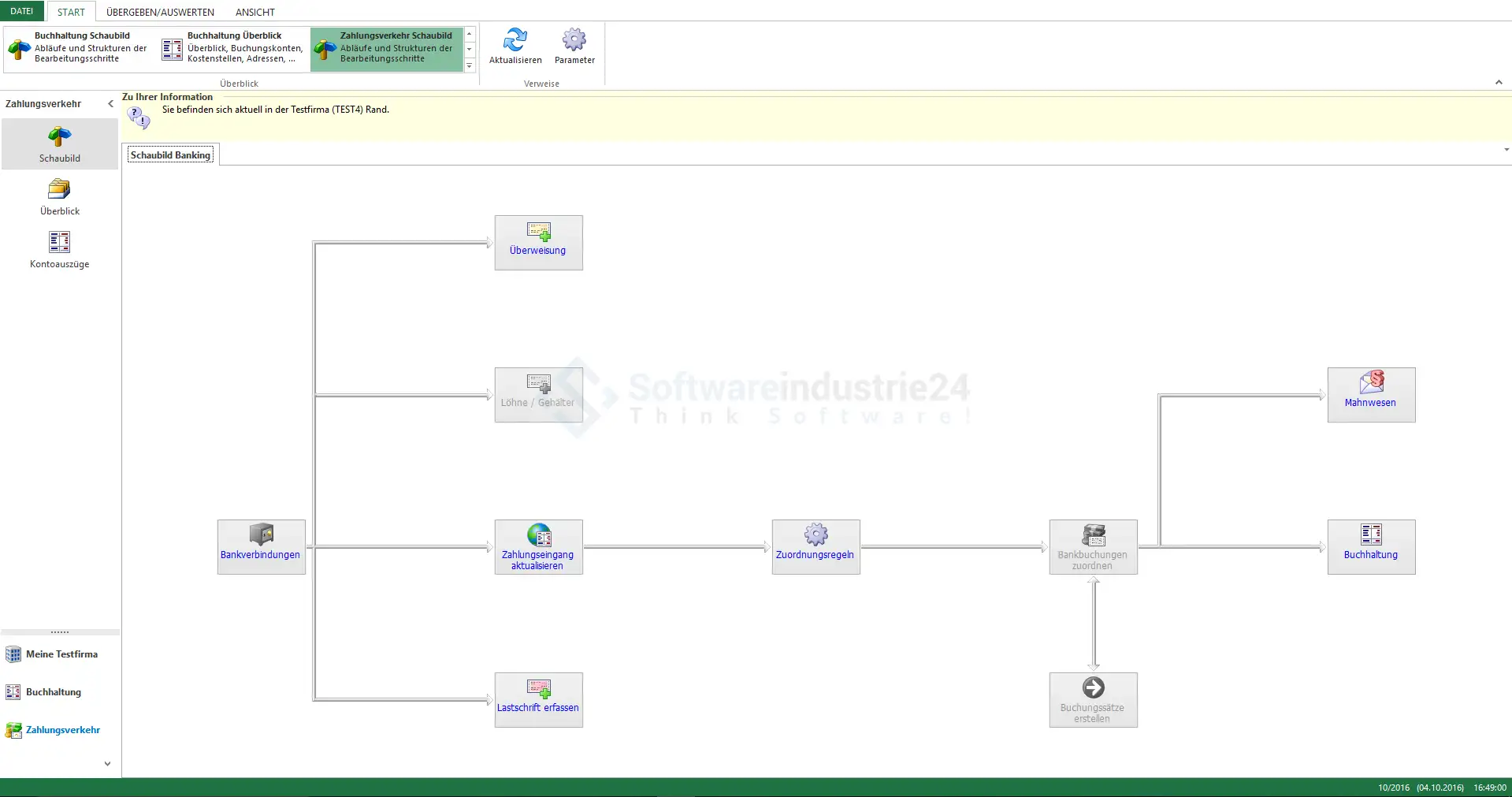Collapse the ribbon with the chevron

(1499, 82)
